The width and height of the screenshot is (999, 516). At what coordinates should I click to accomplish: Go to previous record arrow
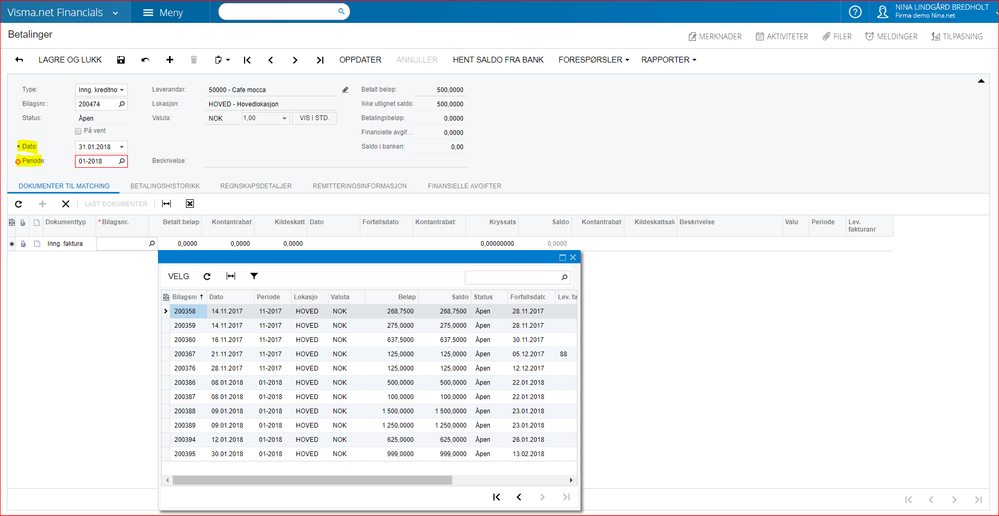(271, 60)
